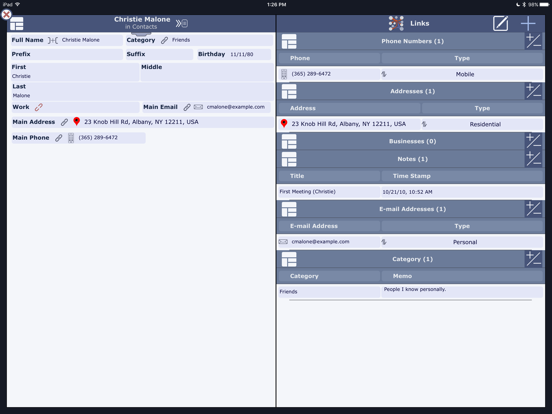Tap the Wi-Fi indicator in status bar
This screenshot has height=414, width=552.
[x=18, y=5]
